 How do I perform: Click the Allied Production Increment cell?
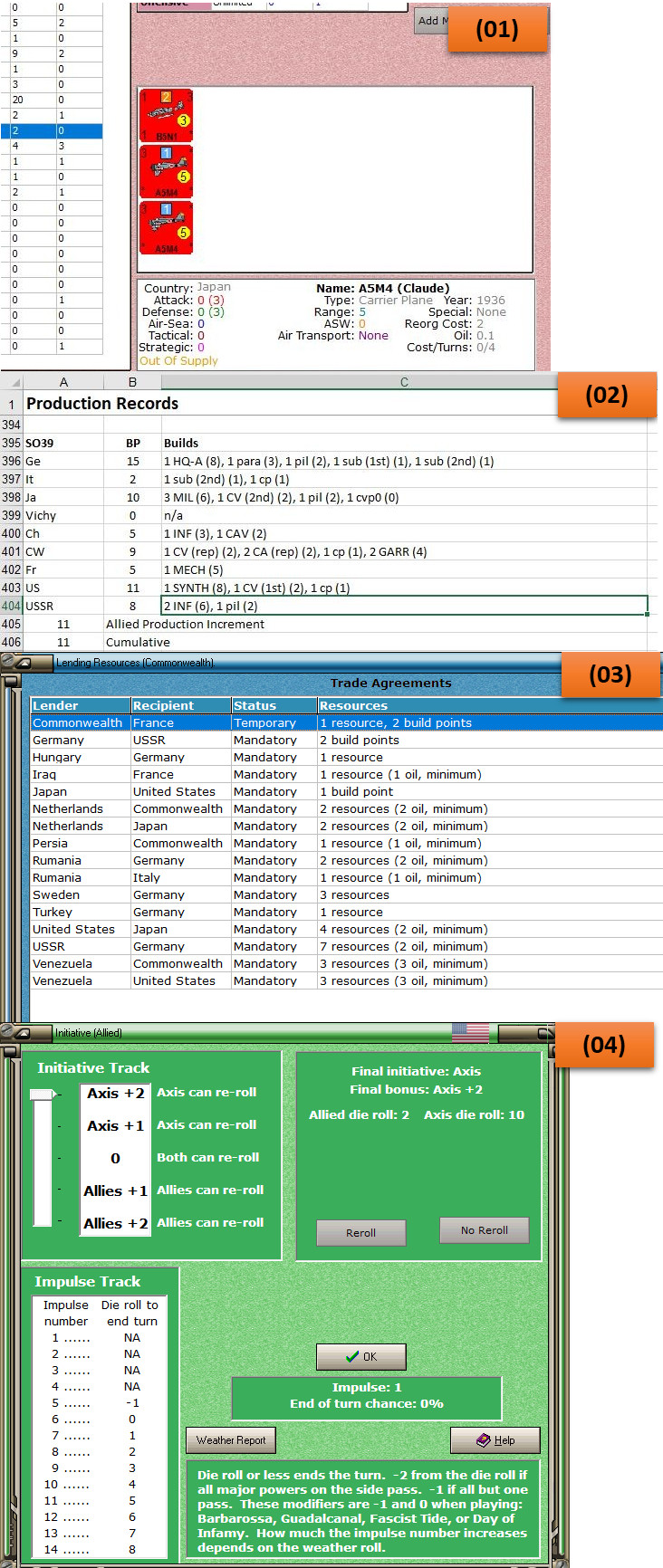coord(185,624)
